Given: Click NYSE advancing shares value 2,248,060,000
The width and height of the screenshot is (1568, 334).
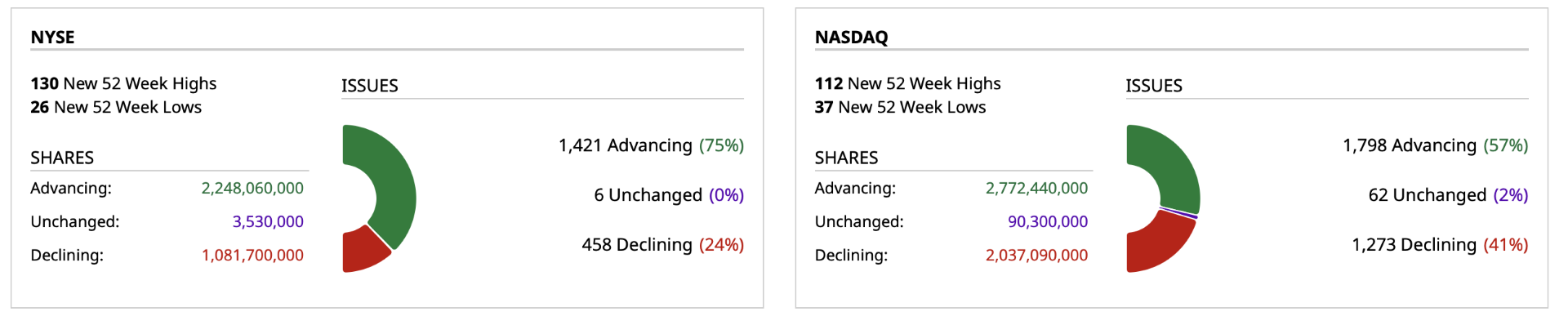Looking at the screenshot, I should 252,188.
